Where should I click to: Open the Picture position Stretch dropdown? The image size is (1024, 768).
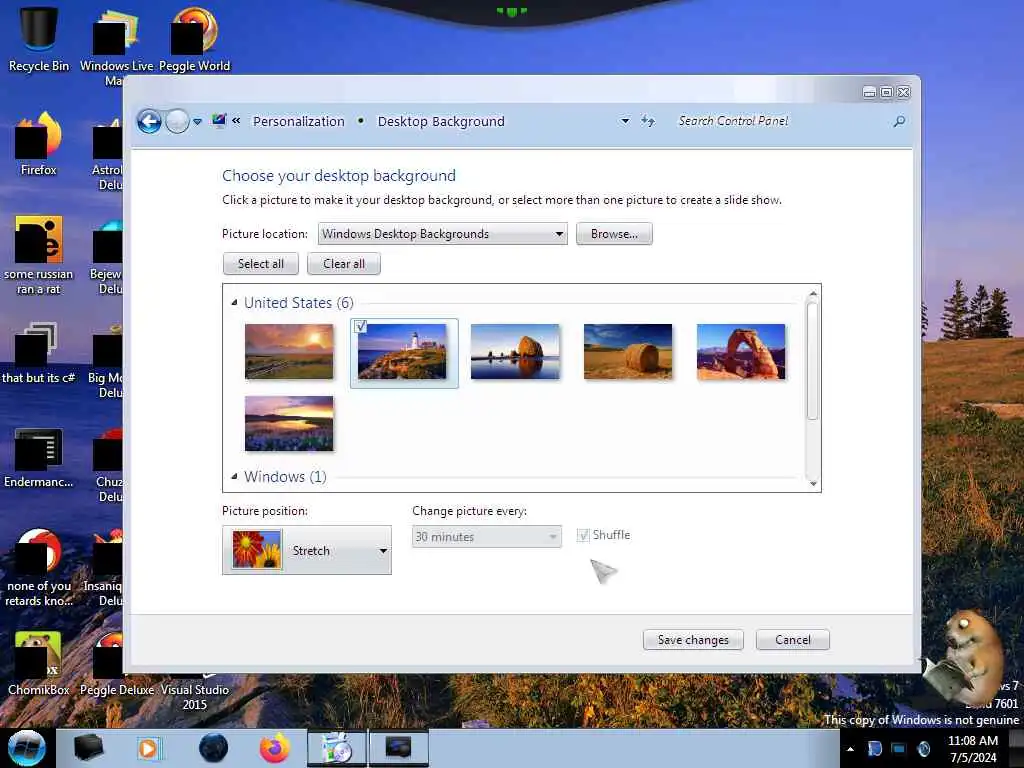click(307, 550)
